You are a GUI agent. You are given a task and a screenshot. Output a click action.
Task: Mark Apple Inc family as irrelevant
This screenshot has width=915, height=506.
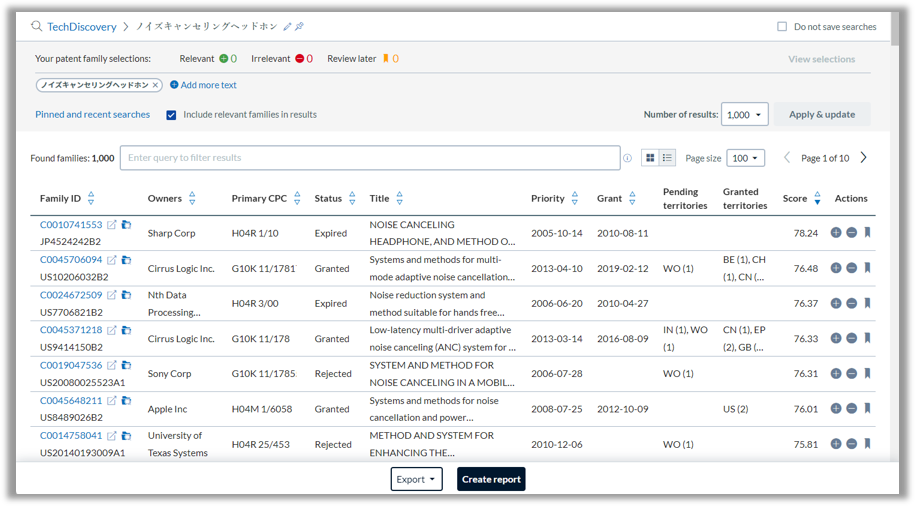[851, 409]
